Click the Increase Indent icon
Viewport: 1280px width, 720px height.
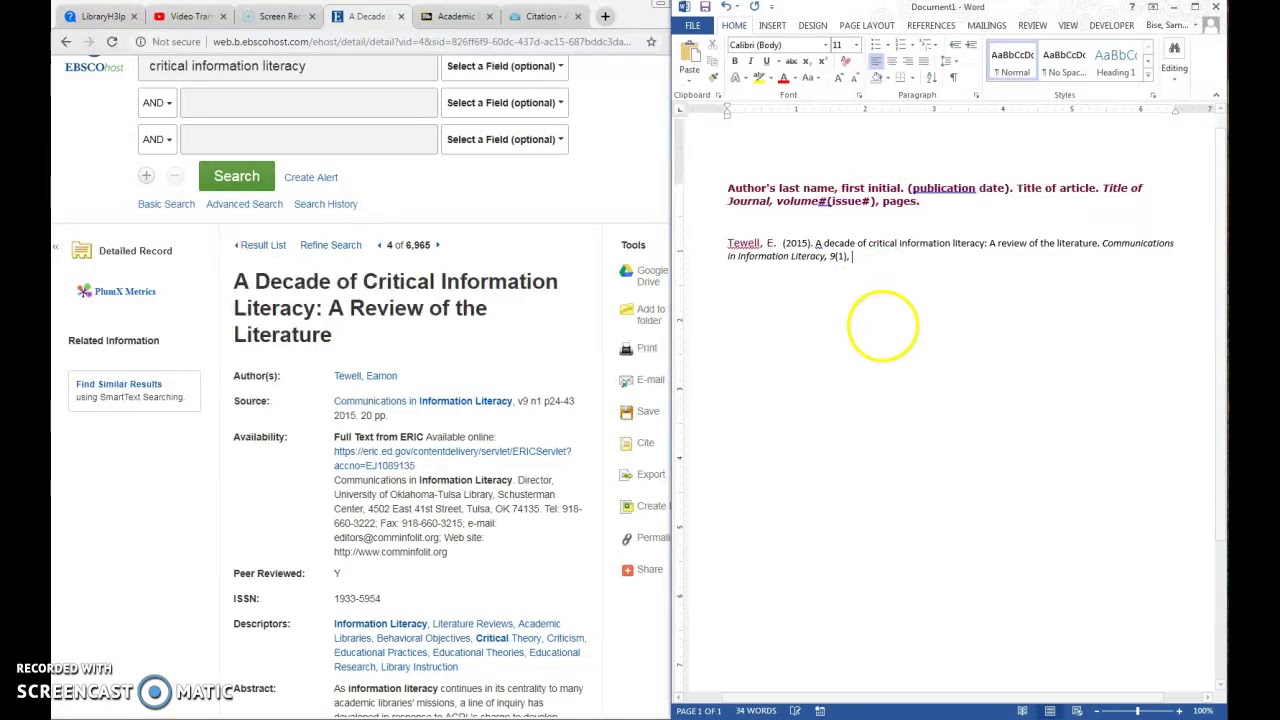coord(971,45)
